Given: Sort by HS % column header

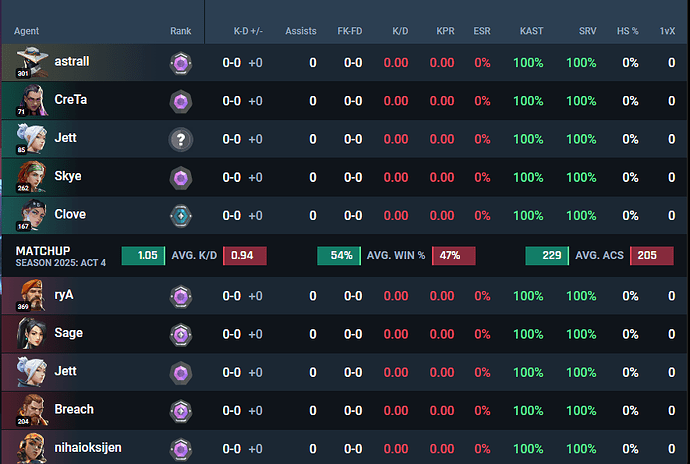Looking at the screenshot, I should [627, 31].
